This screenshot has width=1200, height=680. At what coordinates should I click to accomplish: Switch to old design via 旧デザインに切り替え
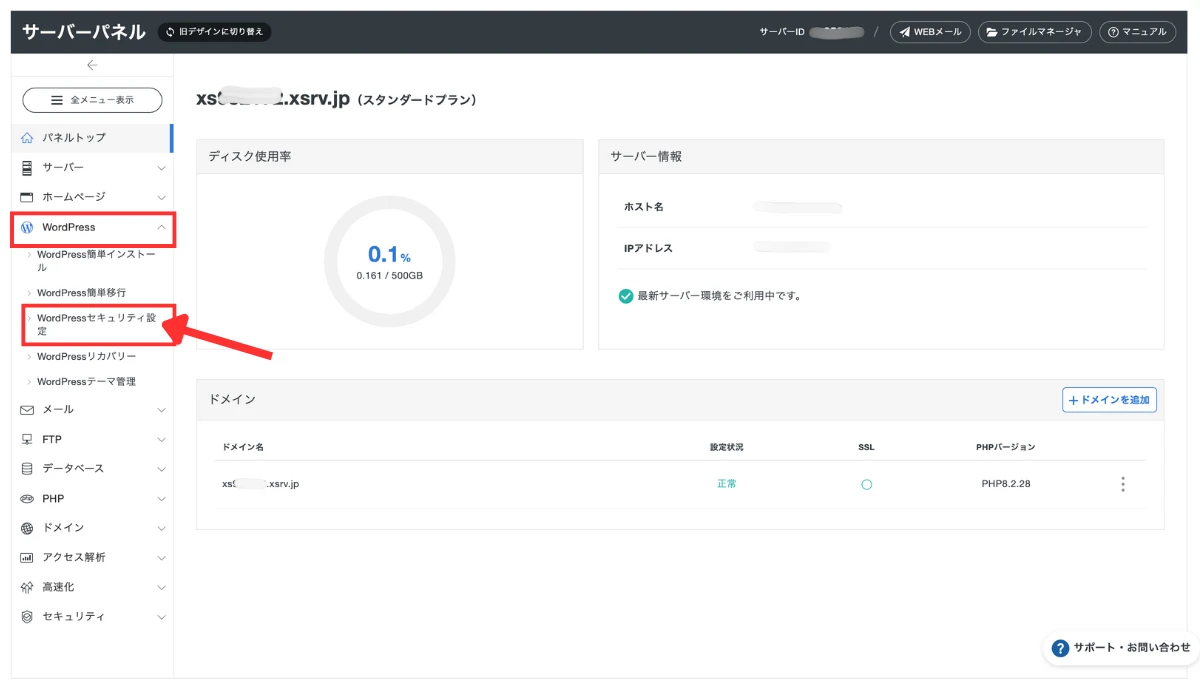tap(214, 32)
